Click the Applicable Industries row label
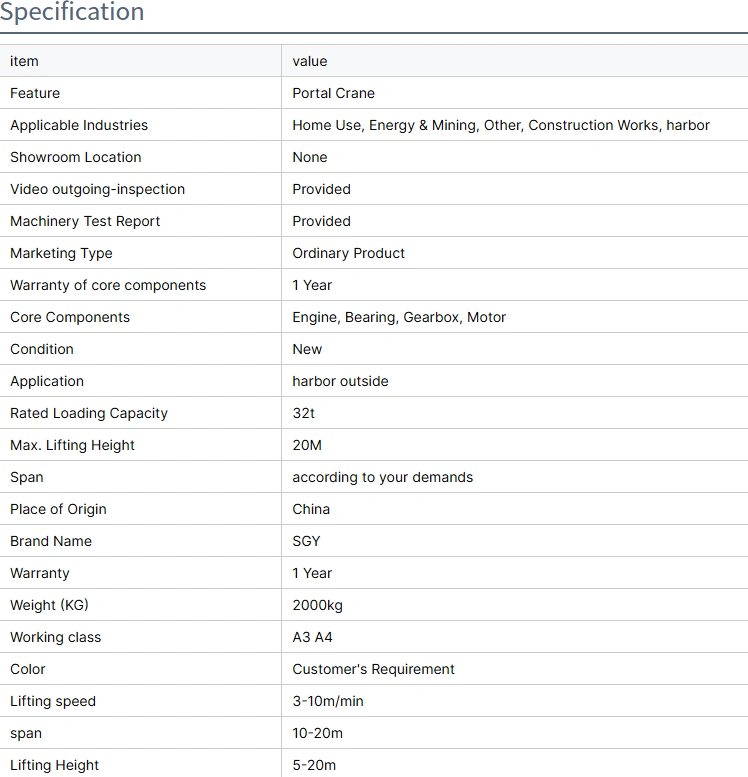 click(x=79, y=125)
